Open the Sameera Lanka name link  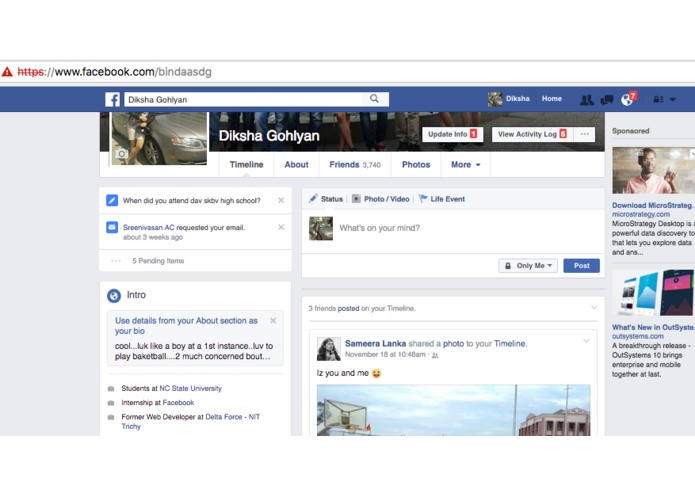coord(375,343)
